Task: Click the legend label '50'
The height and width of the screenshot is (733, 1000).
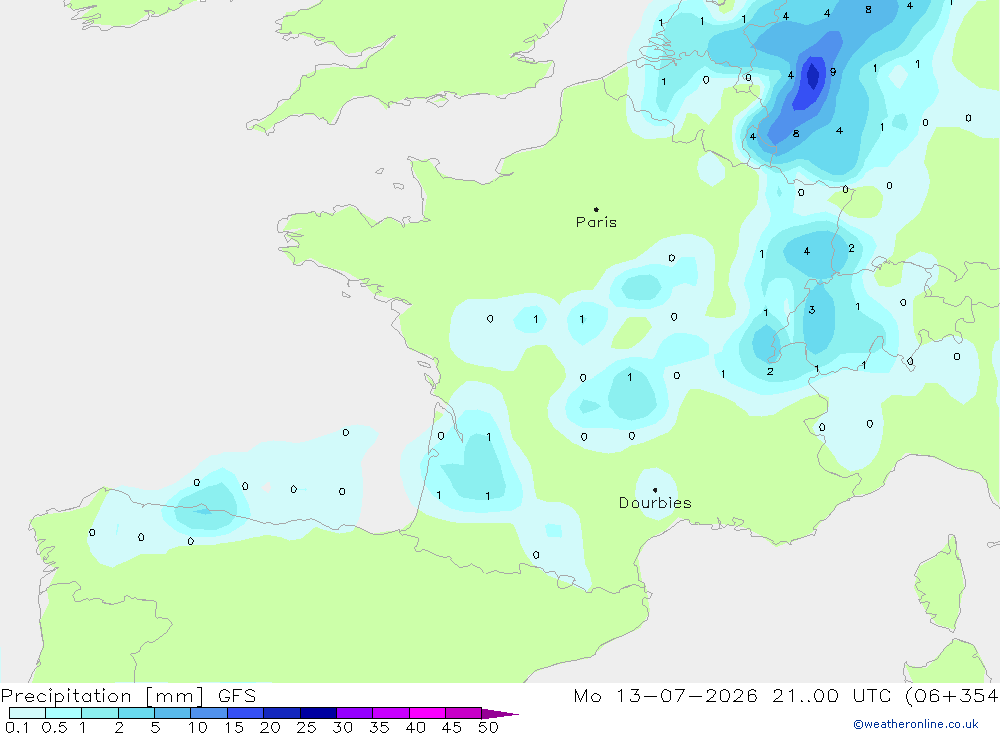Action: point(488,727)
